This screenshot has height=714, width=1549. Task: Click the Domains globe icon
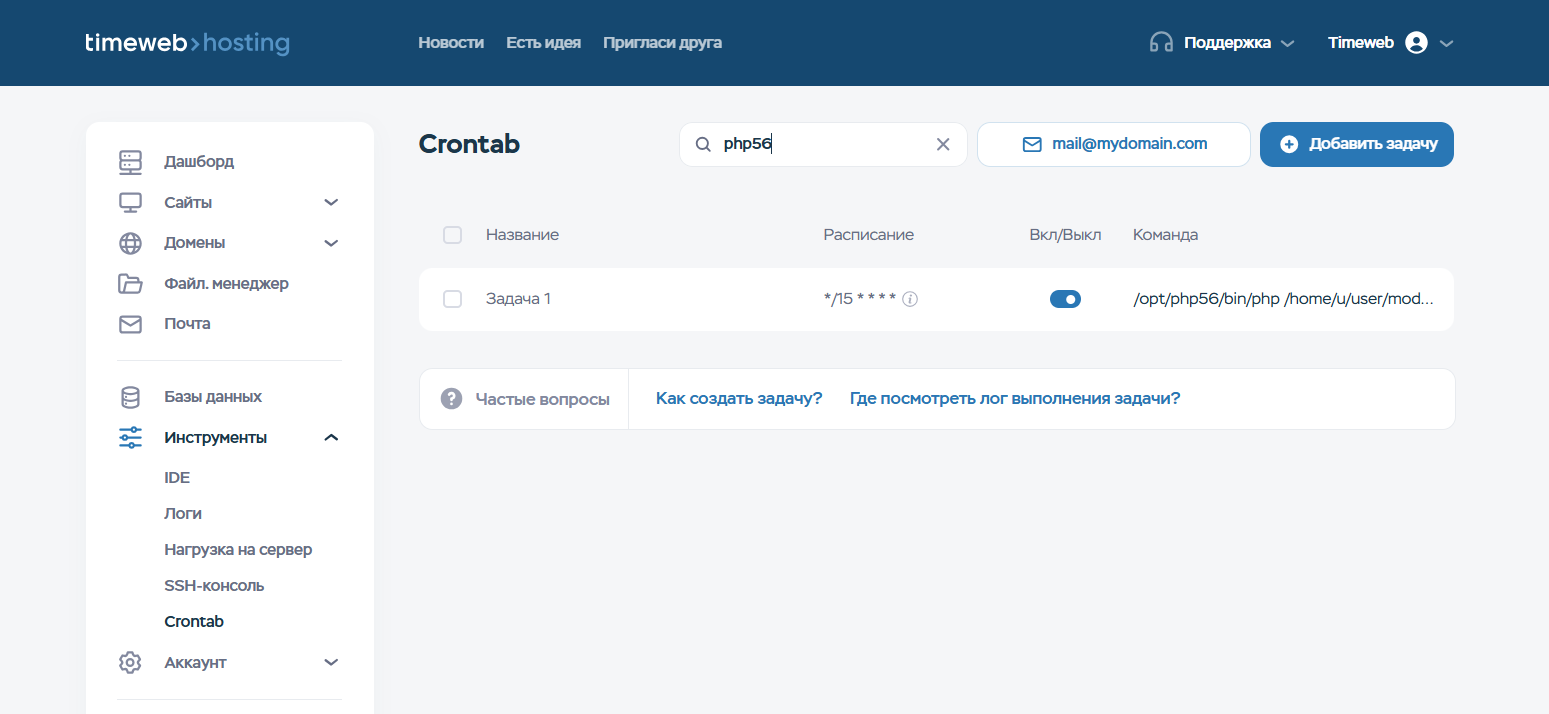[x=130, y=243]
